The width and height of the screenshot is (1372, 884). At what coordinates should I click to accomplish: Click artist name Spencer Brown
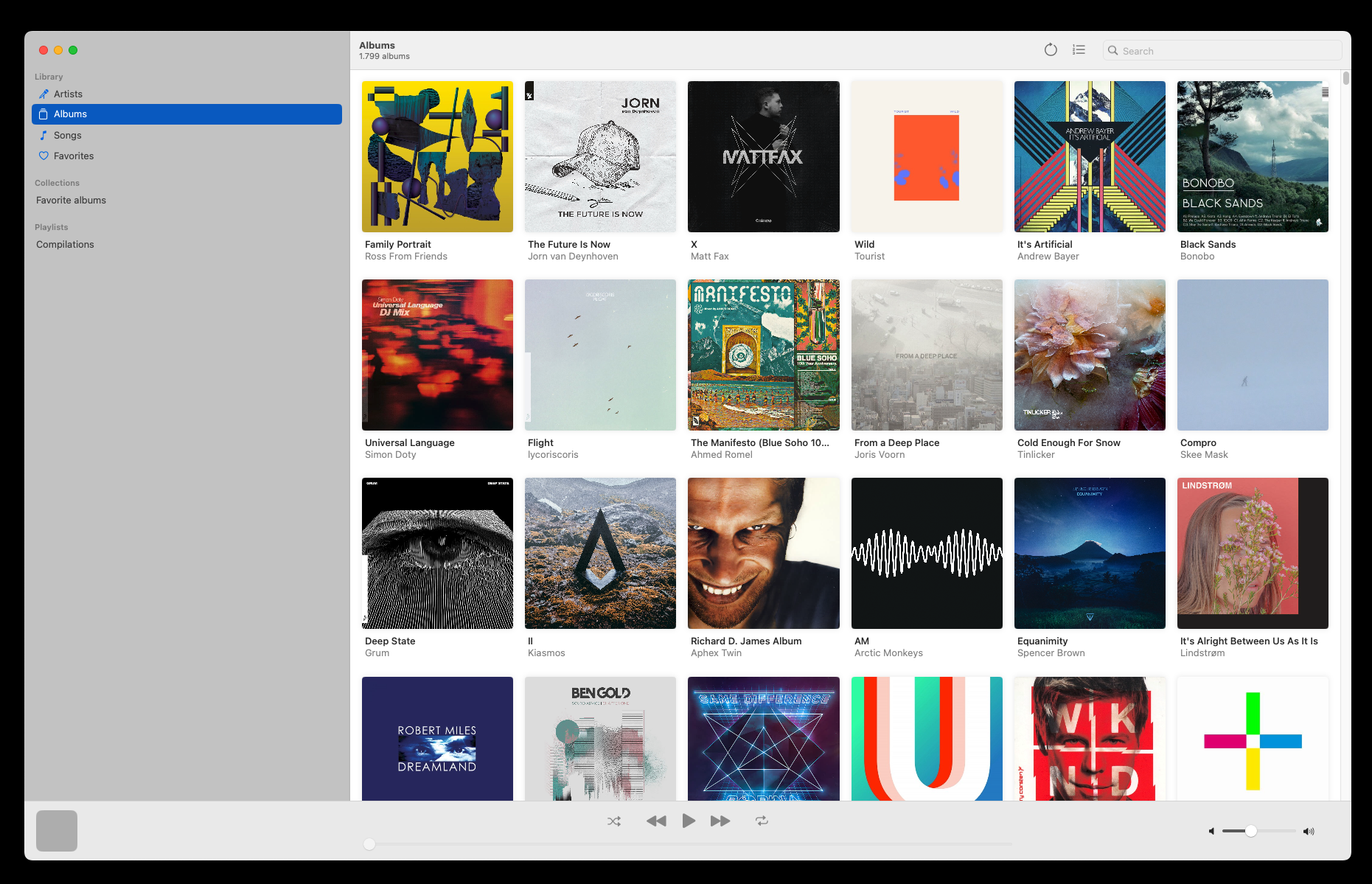click(1051, 653)
